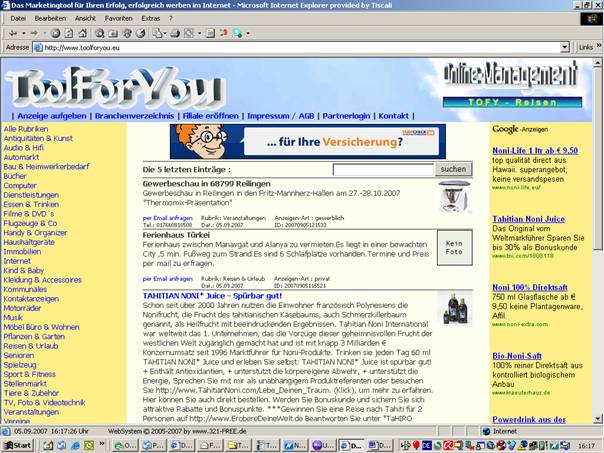Open the Ansicht menu
Image resolution: width=604 pixels, height=453 pixels.
coord(85,18)
